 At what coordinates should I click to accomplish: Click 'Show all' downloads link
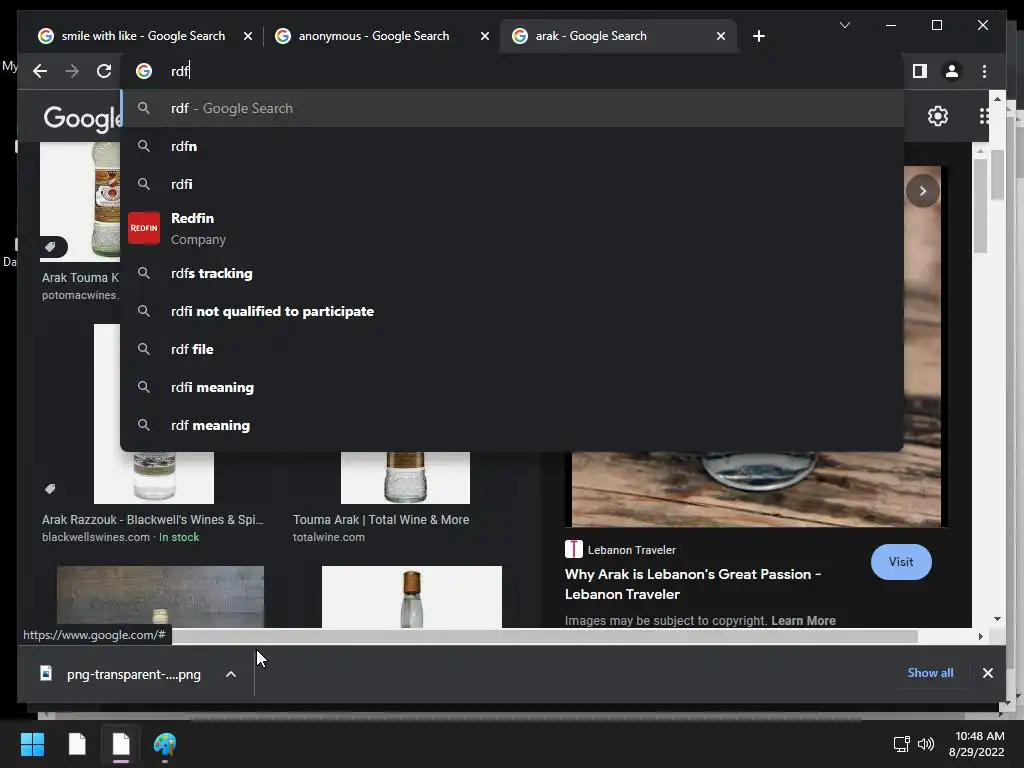click(x=930, y=673)
